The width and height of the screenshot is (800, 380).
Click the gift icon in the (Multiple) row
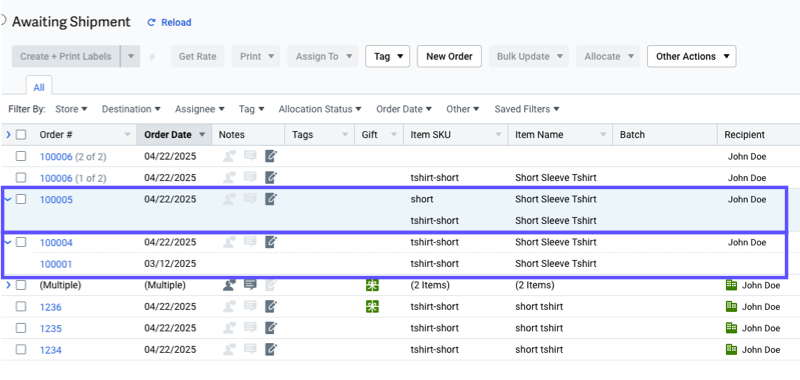[x=372, y=285]
